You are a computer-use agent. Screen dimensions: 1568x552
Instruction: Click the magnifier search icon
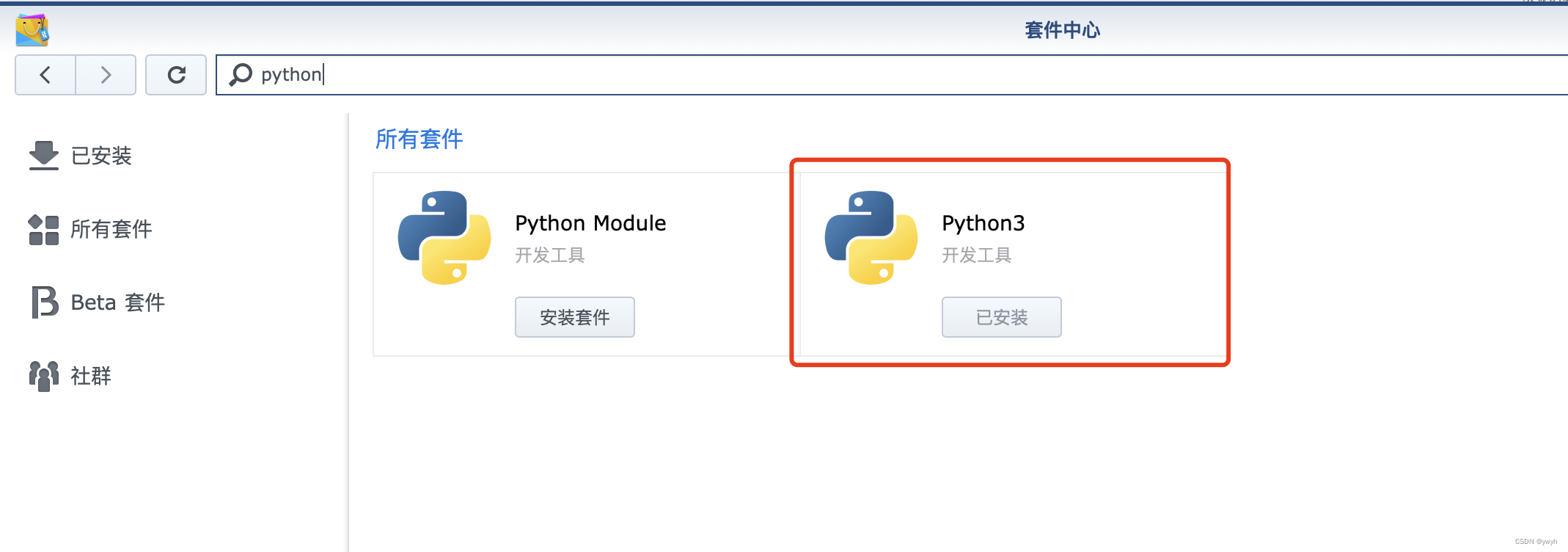[x=241, y=75]
